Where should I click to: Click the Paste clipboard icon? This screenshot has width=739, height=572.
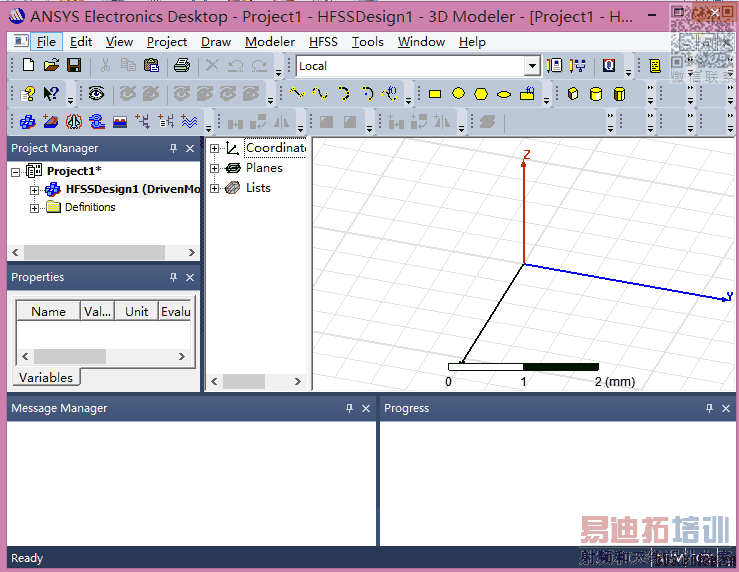tap(151, 65)
